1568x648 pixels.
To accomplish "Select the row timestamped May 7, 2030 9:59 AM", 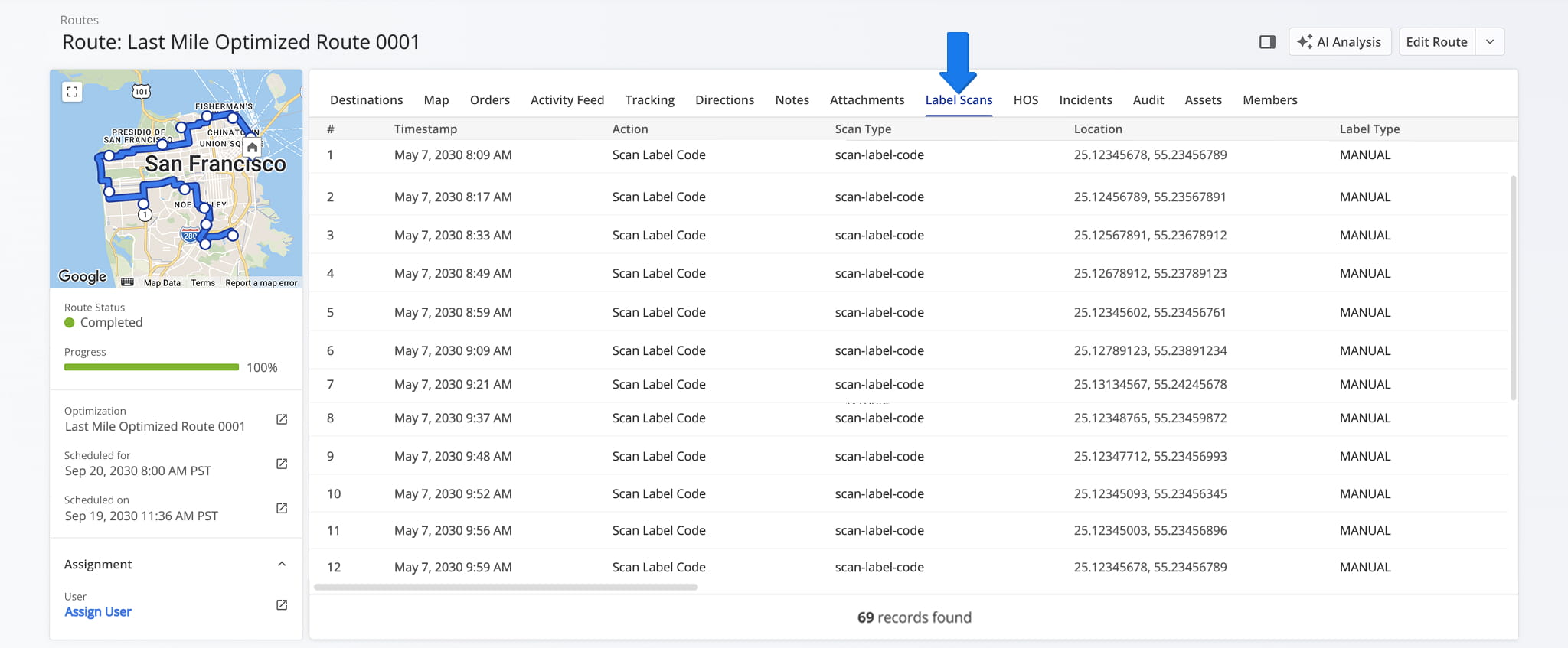I will (x=909, y=567).
